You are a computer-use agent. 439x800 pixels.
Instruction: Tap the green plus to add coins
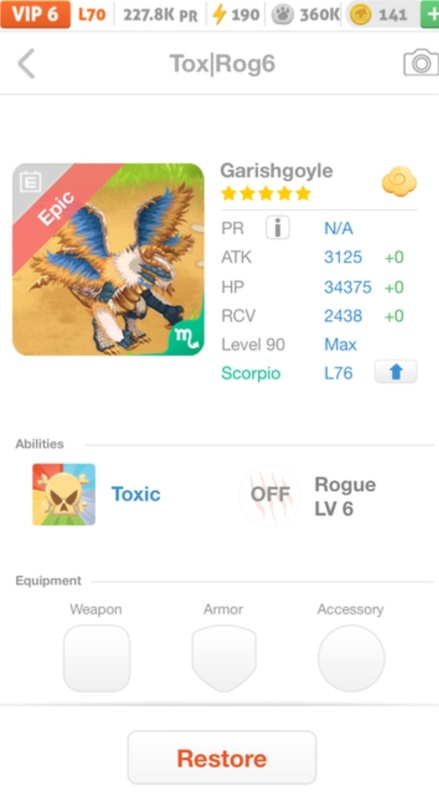point(430,15)
